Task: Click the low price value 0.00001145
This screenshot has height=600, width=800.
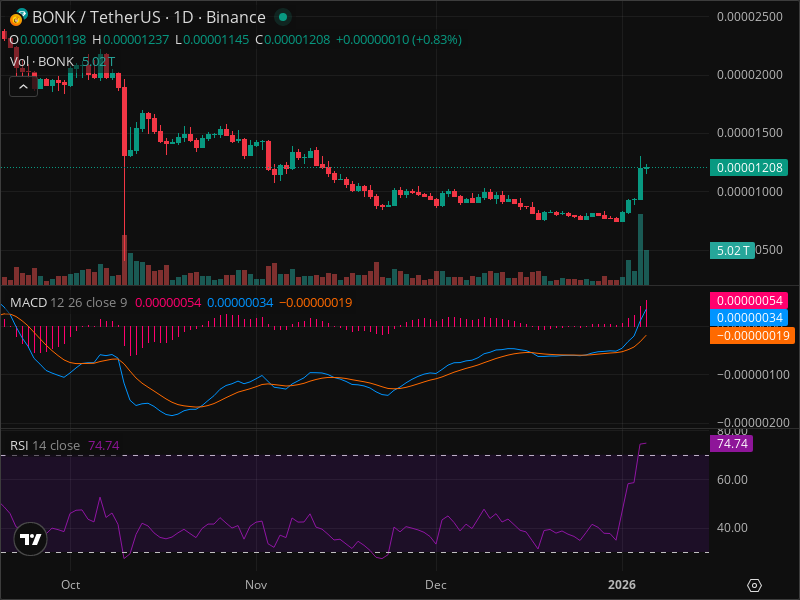Action: tap(216, 40)
